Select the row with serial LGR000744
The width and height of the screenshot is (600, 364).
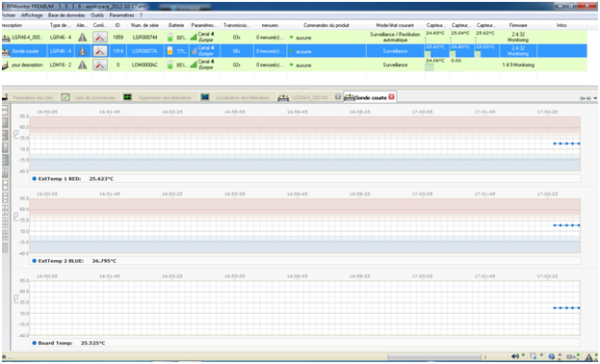coord(294,38)
